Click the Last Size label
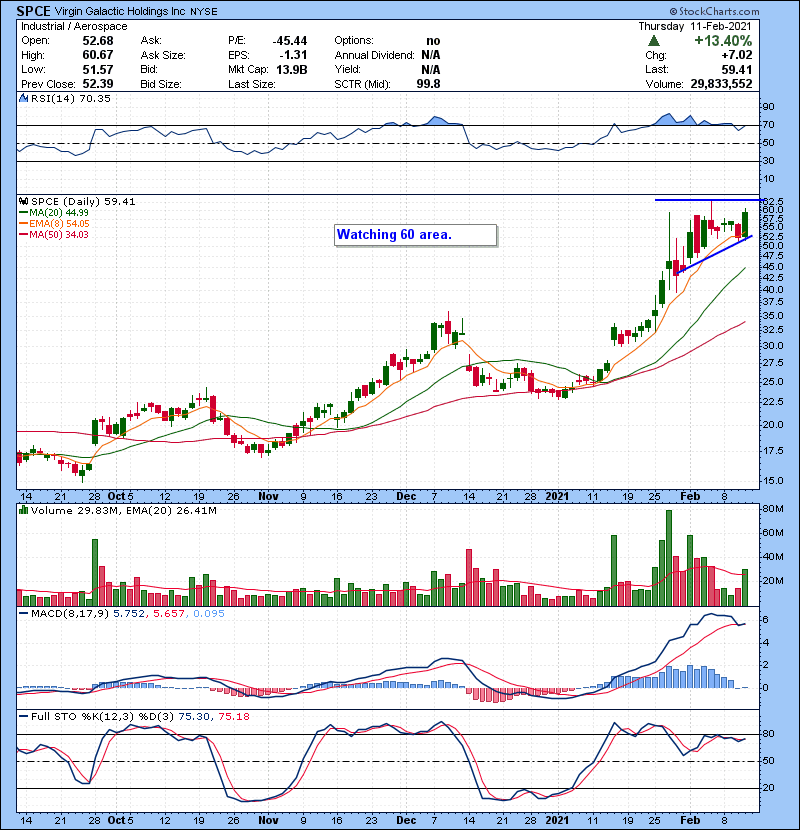The image size is (800, 830). tap(251, 84)
